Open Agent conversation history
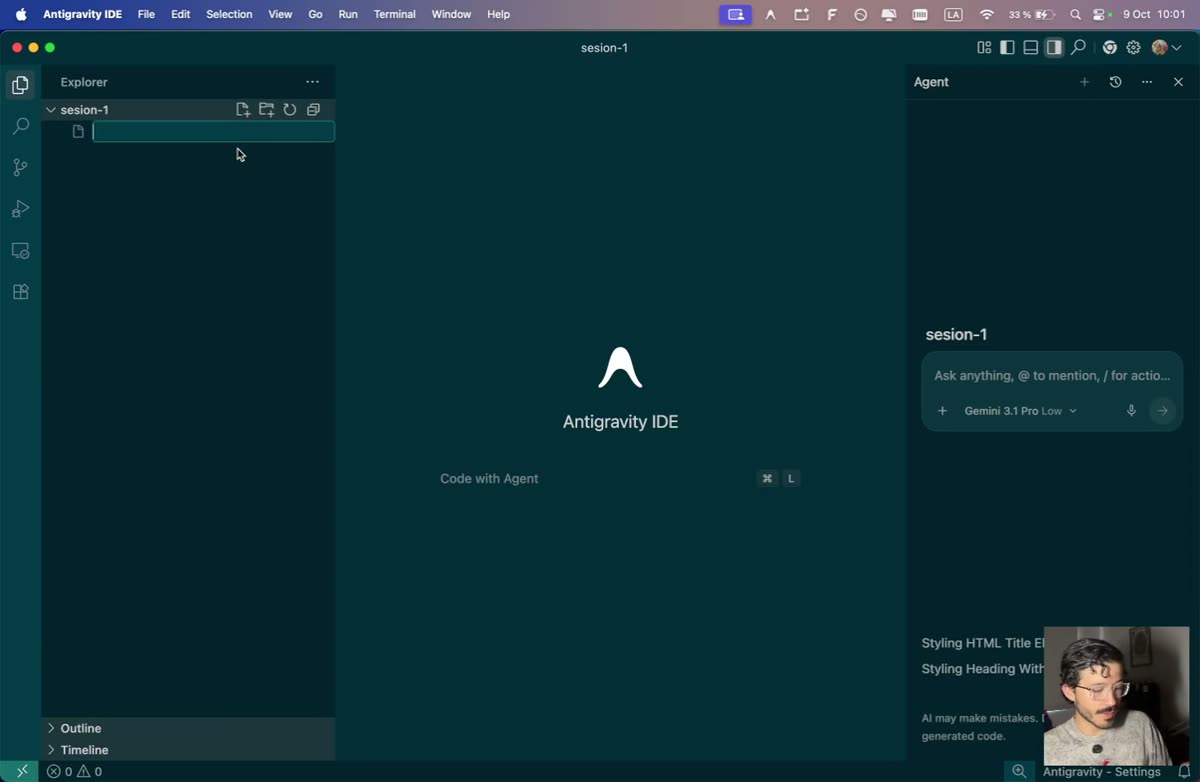Viewport: 1200px width, 782px height. (x=1115, y=82)
